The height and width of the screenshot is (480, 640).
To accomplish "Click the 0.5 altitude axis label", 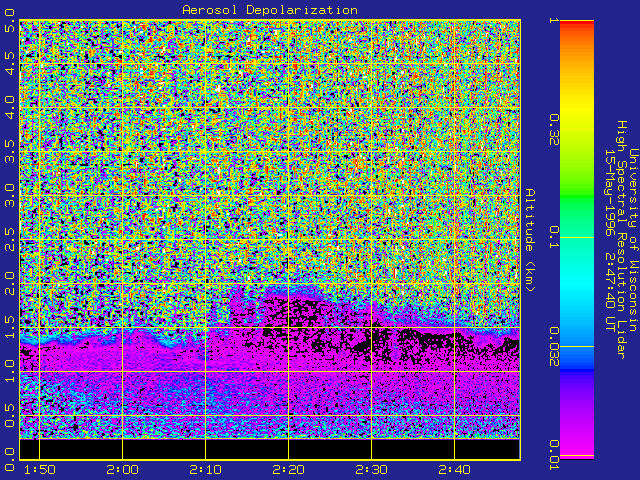I will coord(9,415).
